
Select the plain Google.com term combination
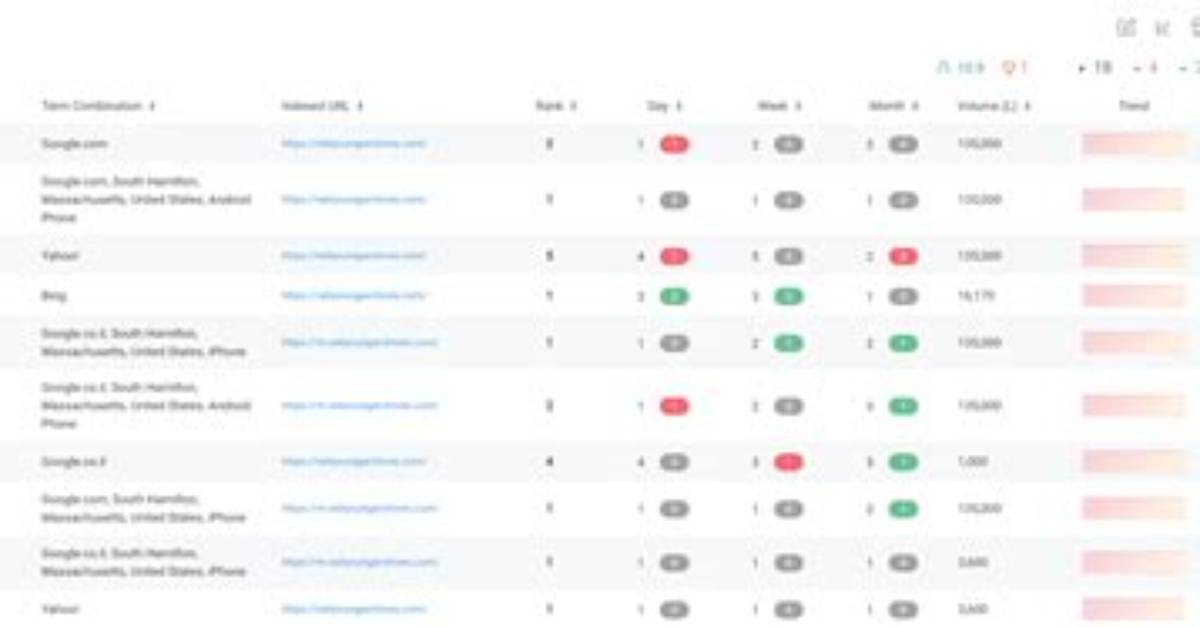tap(74, 144)
